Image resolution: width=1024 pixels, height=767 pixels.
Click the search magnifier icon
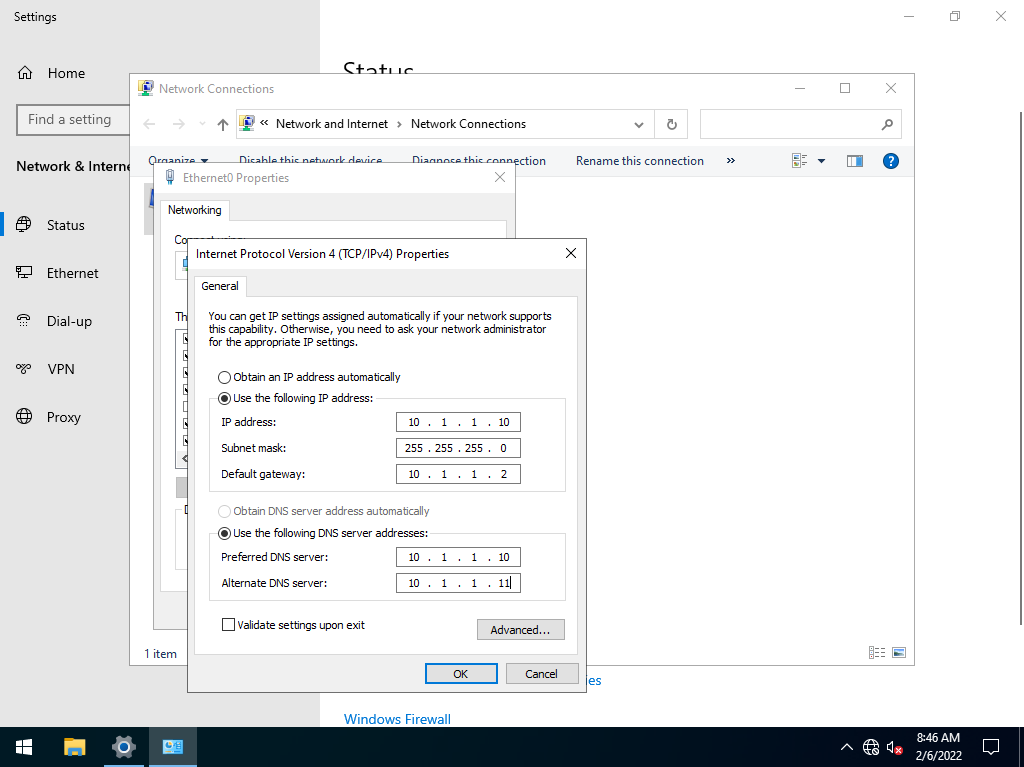pos(887,124)
